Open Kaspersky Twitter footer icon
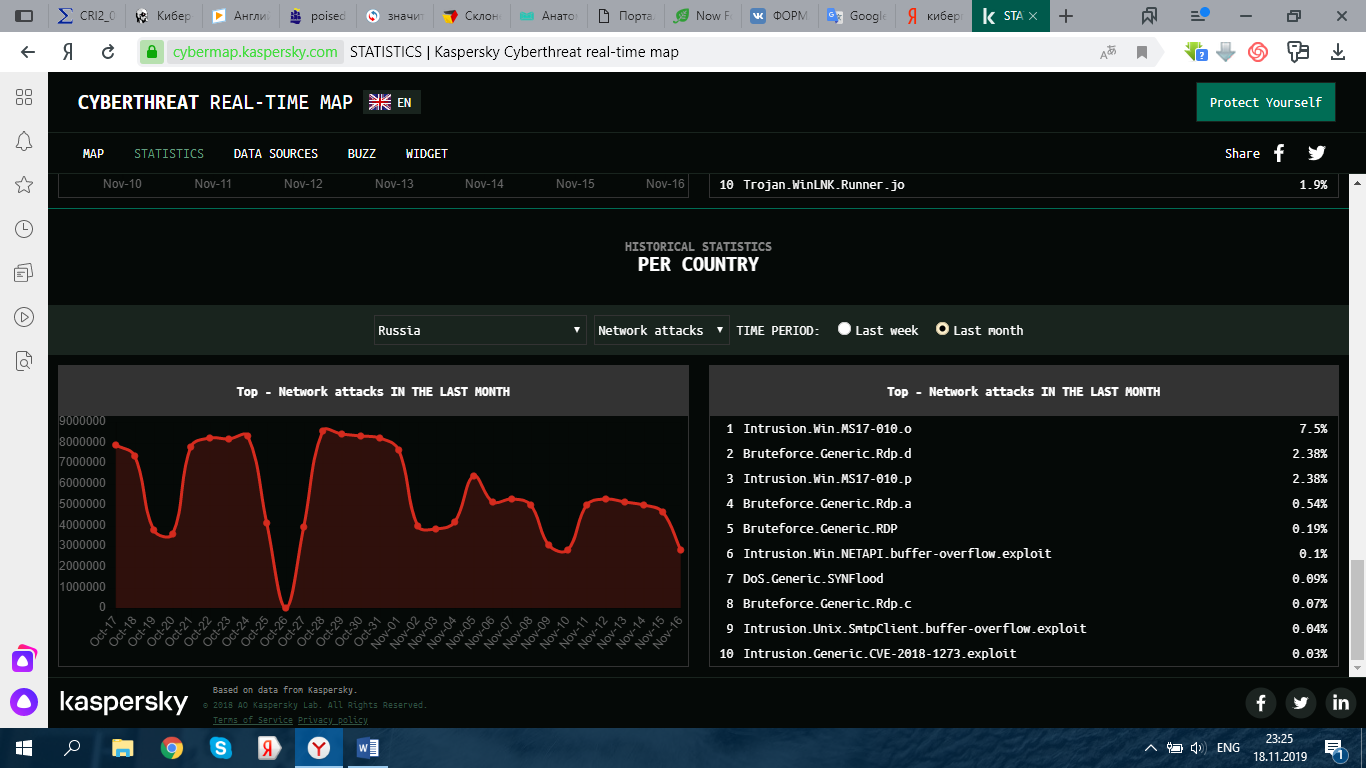Screen dimensions: 1366x768 tap(1300, 703)
